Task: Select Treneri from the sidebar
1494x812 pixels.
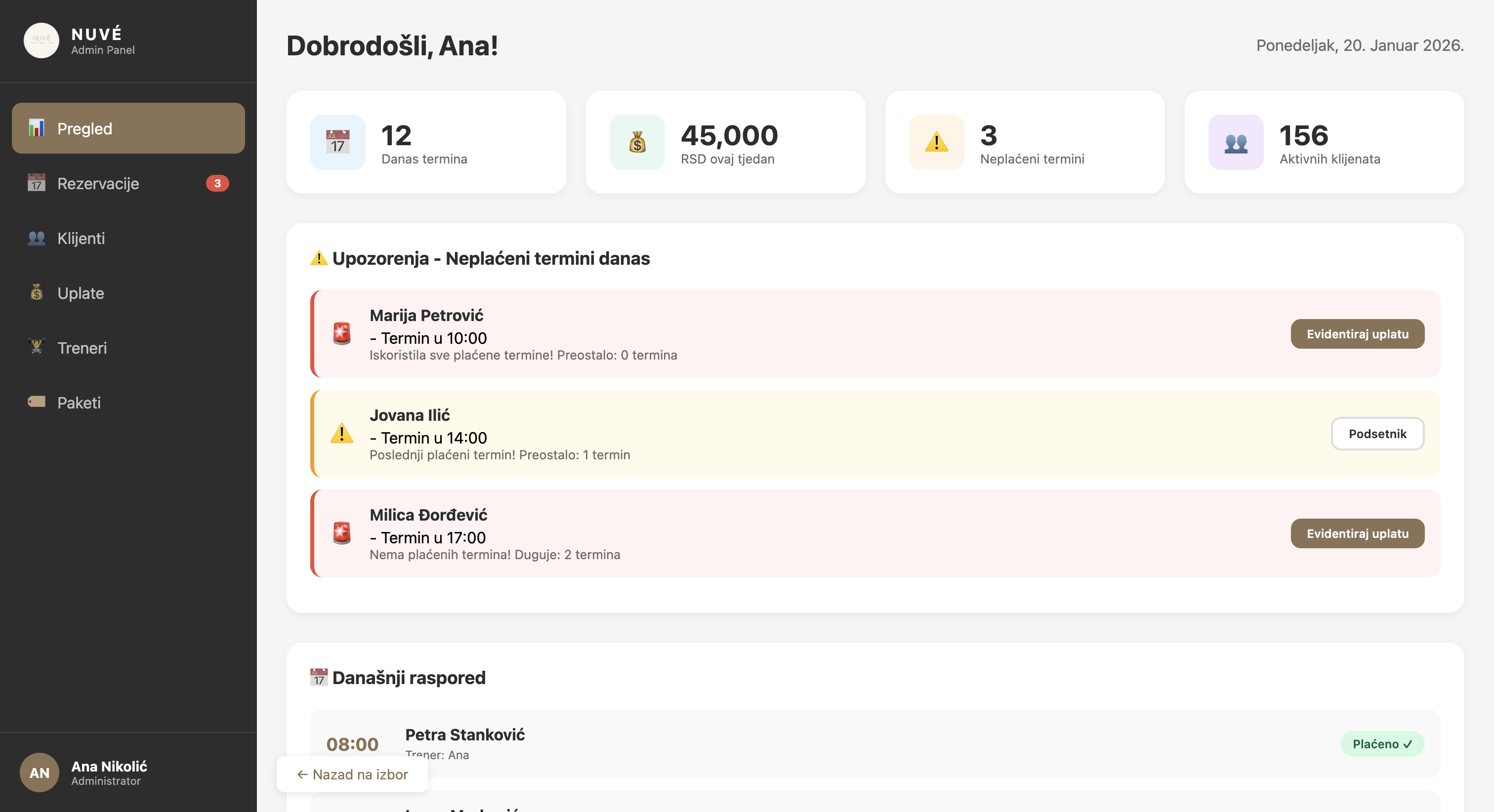Action: pos(128,347)
